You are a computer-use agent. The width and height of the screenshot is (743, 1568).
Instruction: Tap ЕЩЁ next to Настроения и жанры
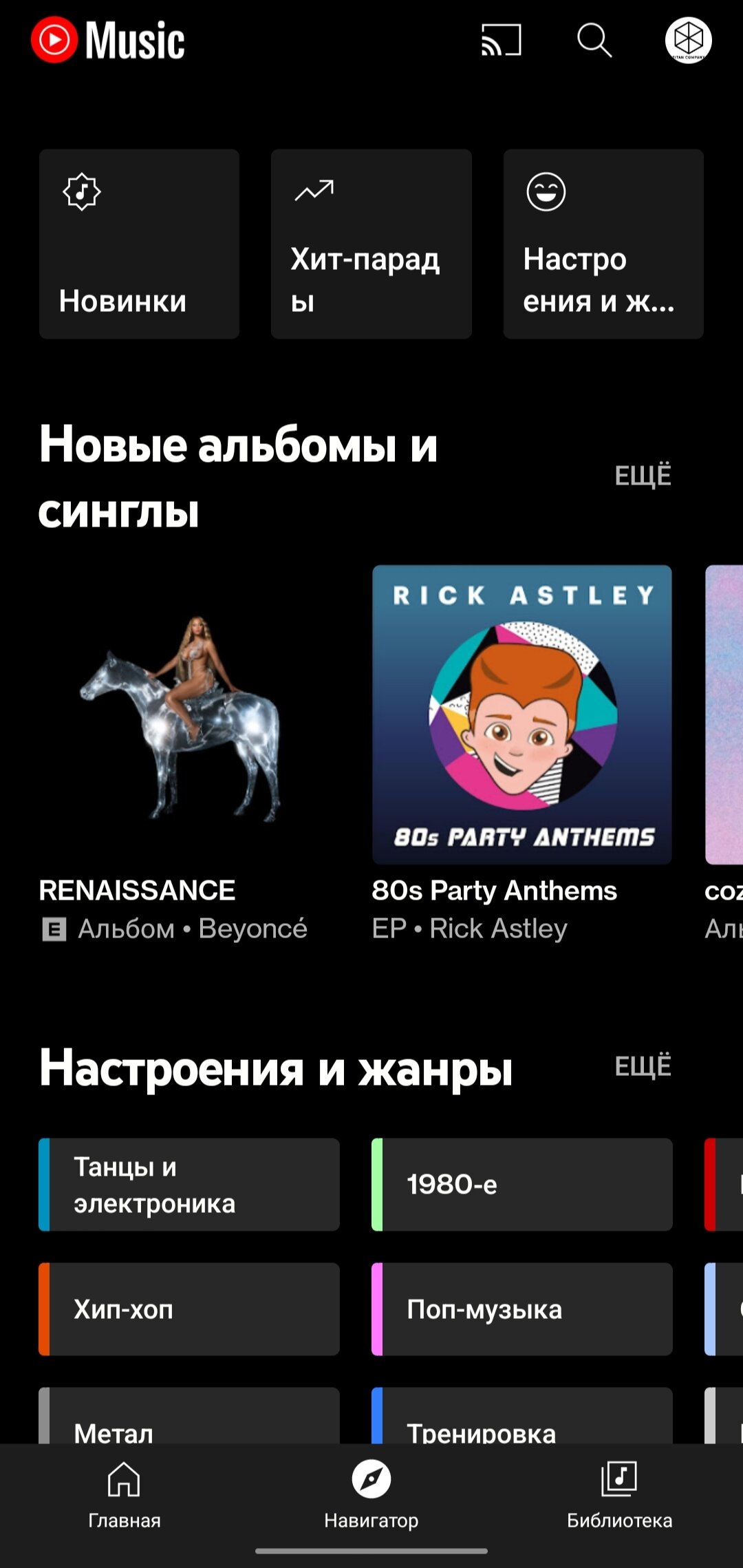point(643,1066)
